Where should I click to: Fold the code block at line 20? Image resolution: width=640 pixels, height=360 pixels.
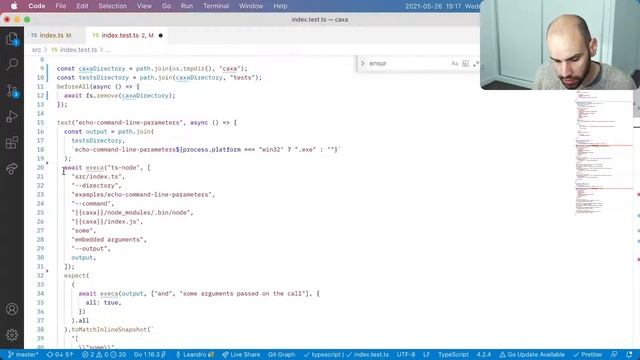[47, 163]
